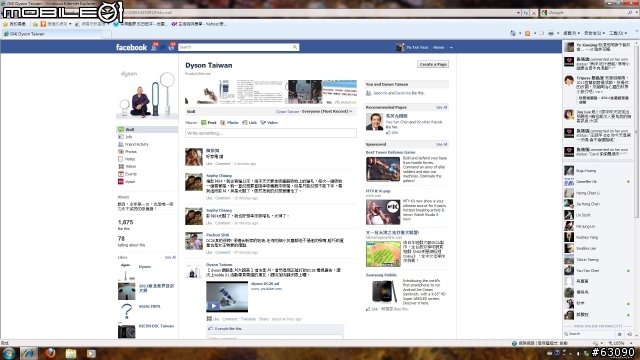Click the chat settings gear icon
The height and width of the screenshot is (360, 640).
point(619,334)
